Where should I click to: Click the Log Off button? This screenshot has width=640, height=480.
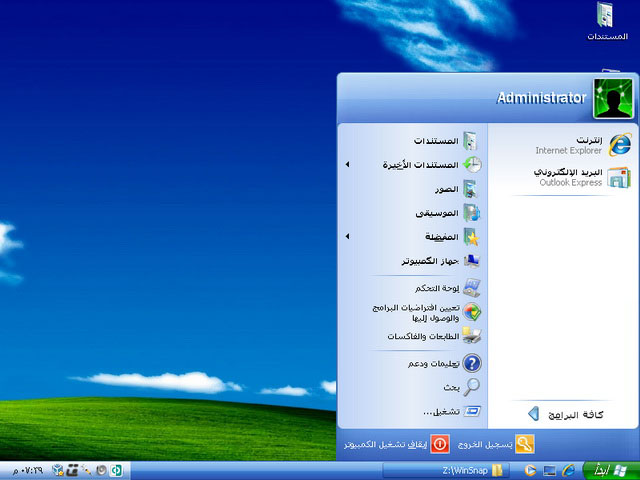(x=498, y=444)
